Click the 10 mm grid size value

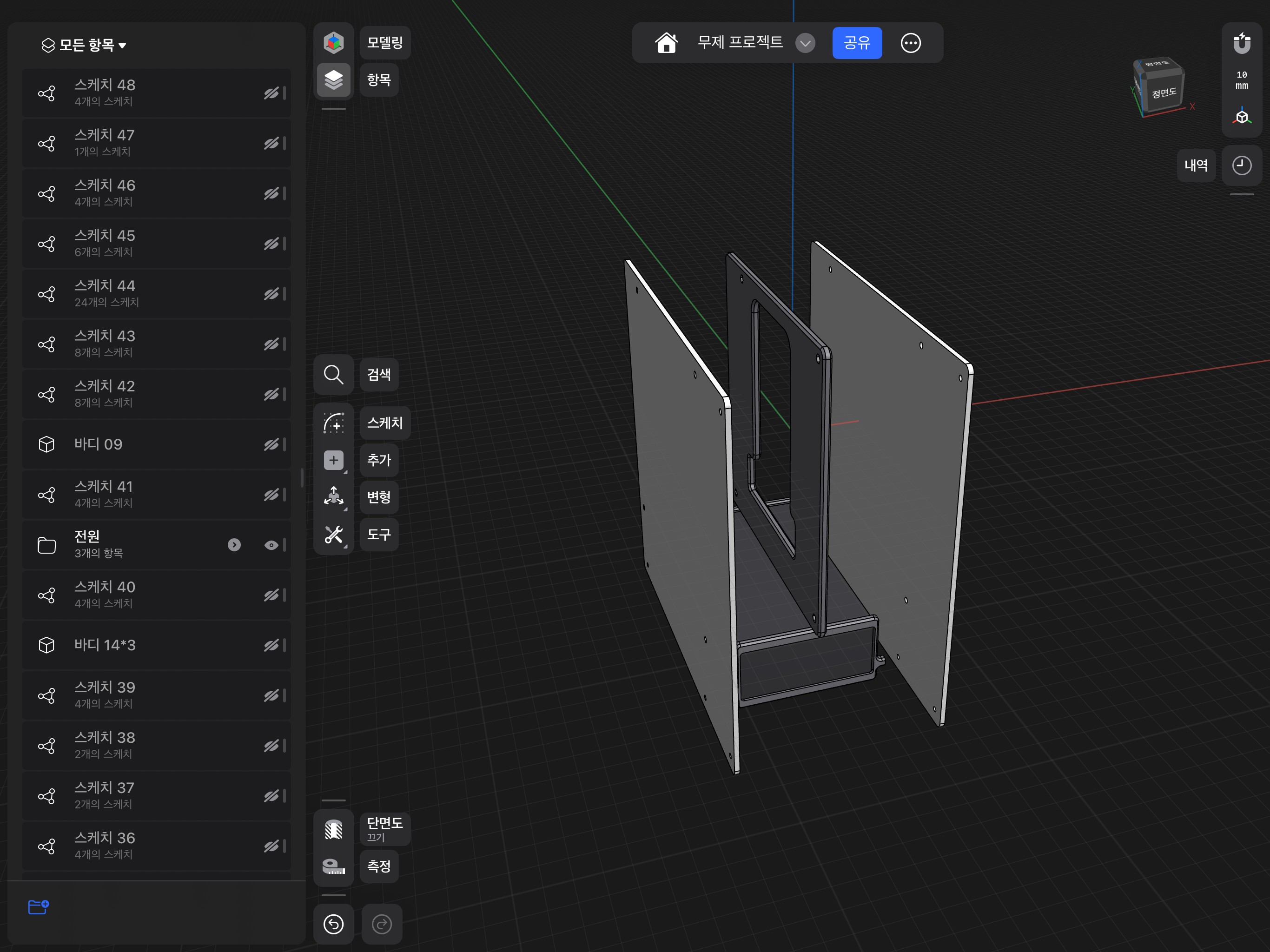tap(1241, 80)
